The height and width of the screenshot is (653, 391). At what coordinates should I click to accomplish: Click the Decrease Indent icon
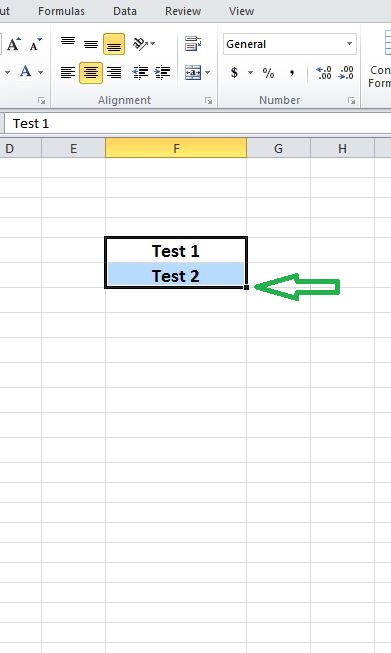140,72
